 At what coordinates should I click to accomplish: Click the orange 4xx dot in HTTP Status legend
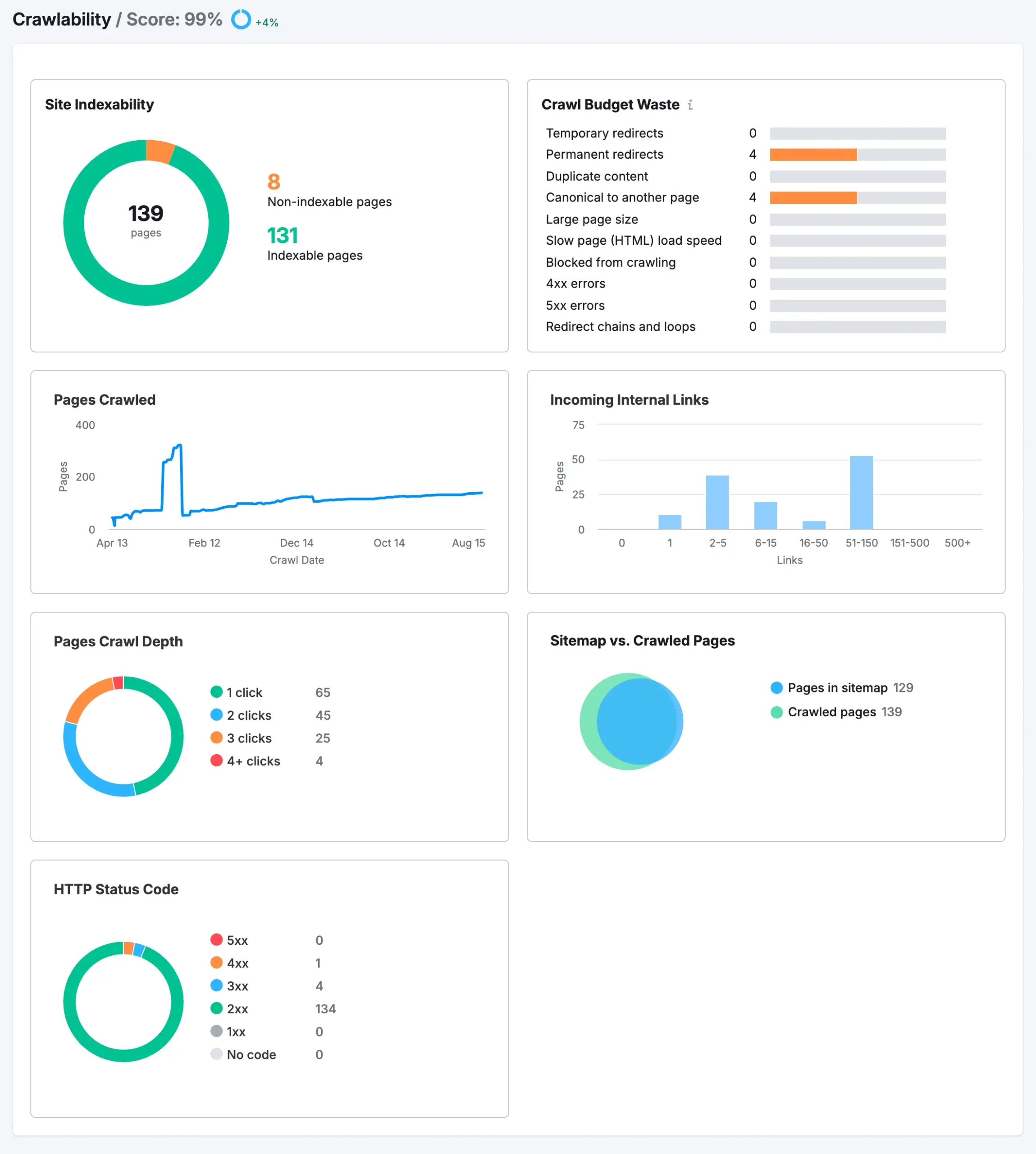click(x=217, y=963)
